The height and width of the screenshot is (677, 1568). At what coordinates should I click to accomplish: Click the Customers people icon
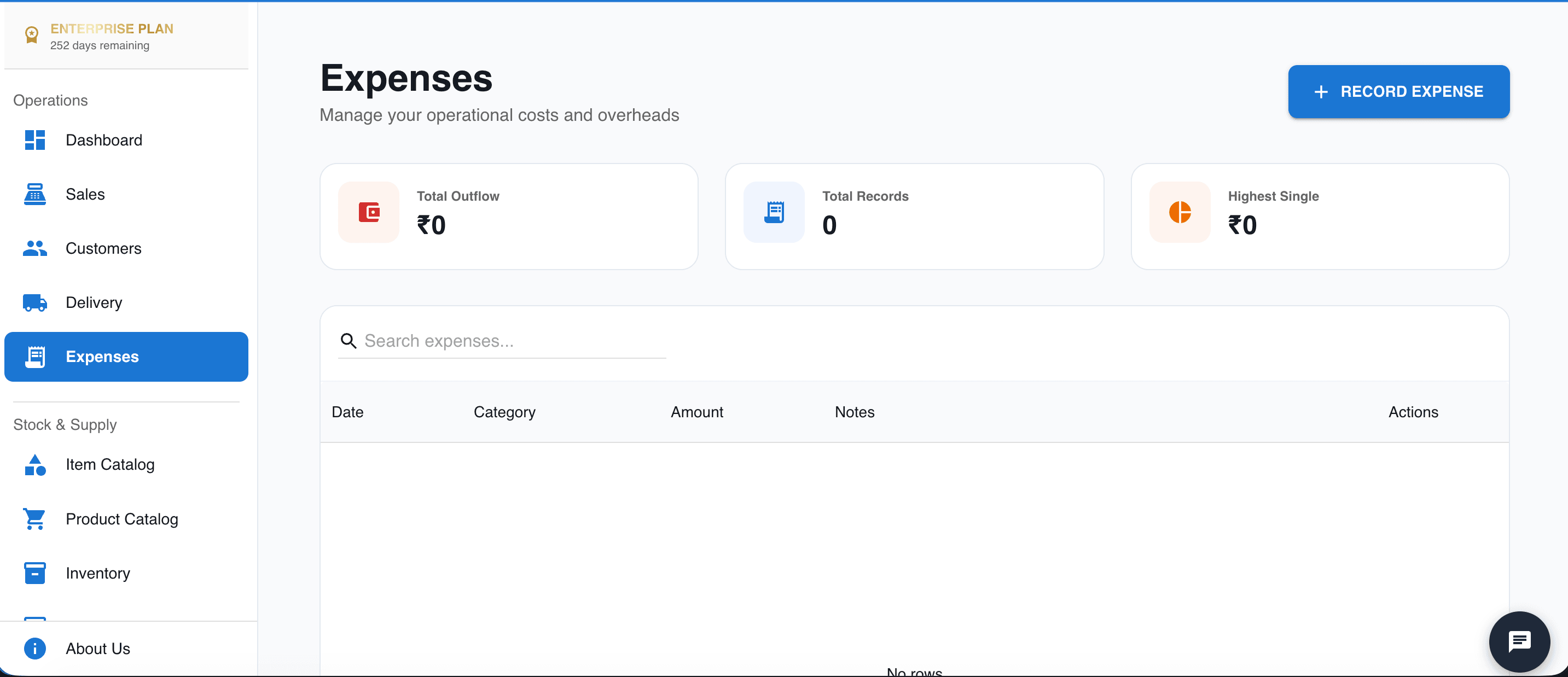pyautogui.click(x=34, y=248)
